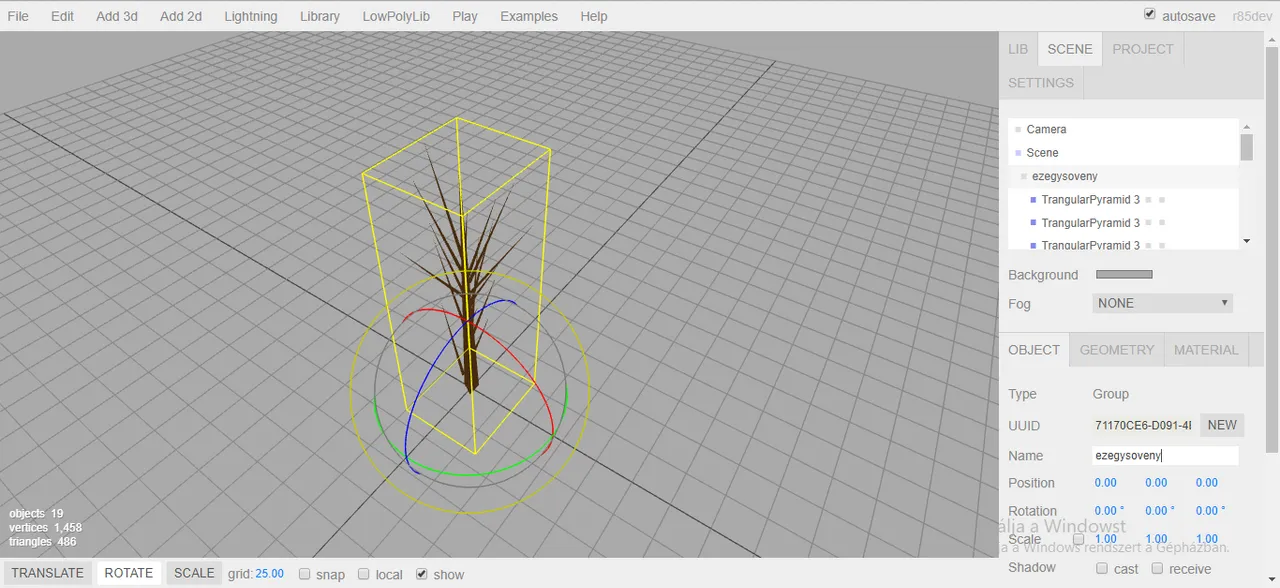Enable the snap checkbox
Image resolution: width=1280 pixels, height=588 pixels.
coord(305,574)
